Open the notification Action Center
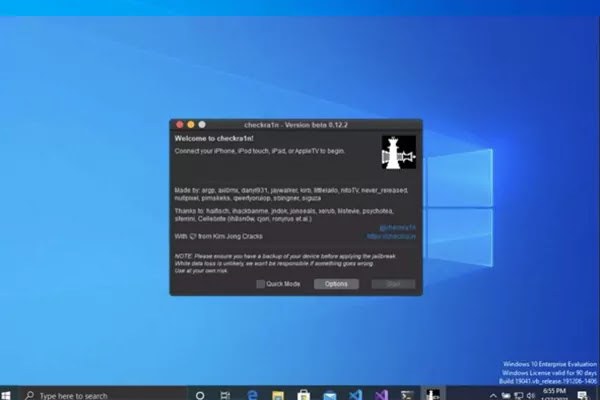The image size is (600, 400). [583, 395]
